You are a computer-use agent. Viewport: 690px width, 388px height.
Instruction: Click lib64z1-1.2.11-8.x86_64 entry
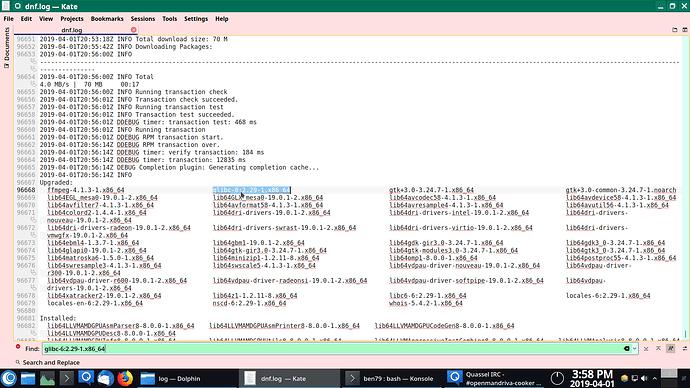pyautogui.click(x=255, y=296)
